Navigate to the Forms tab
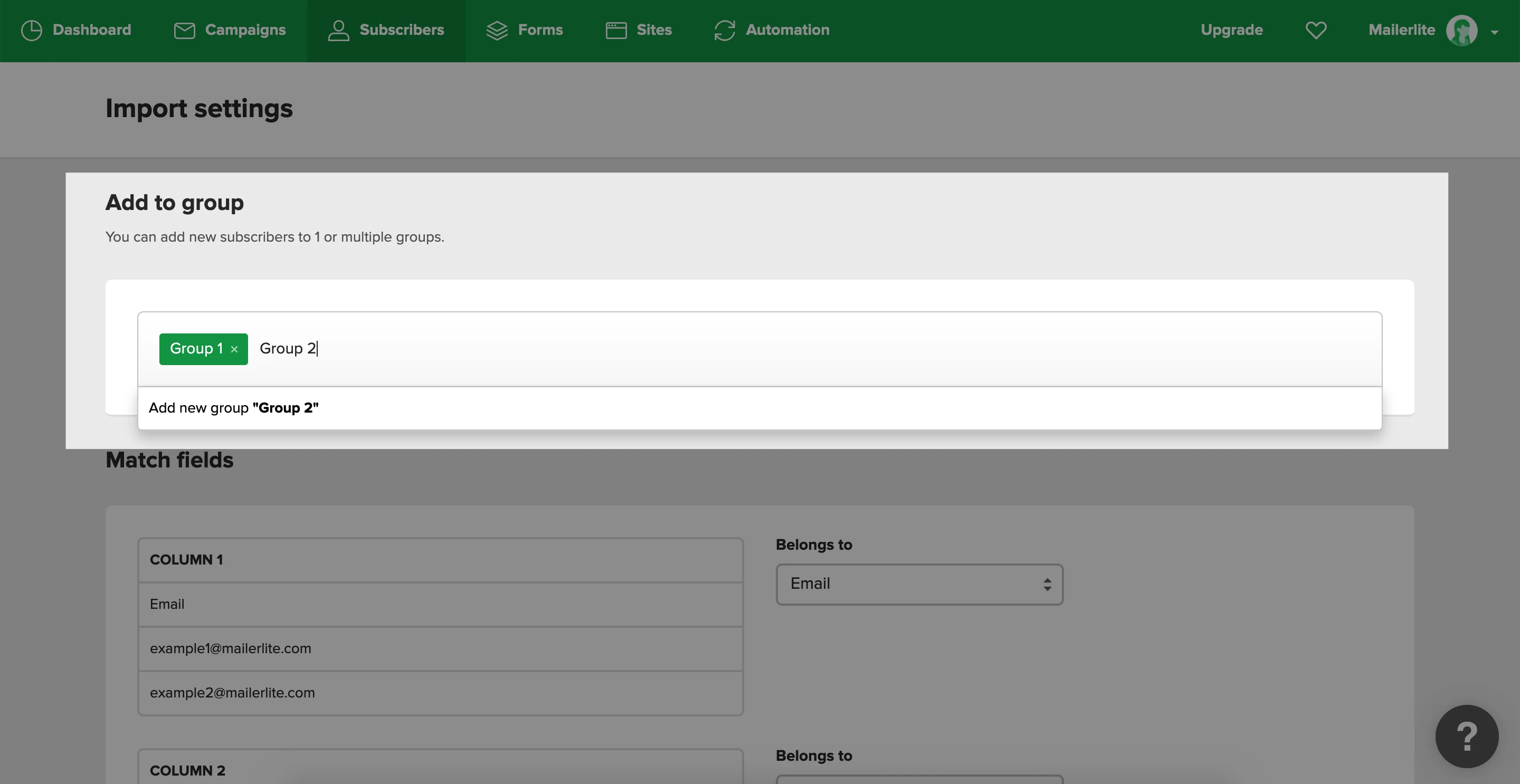The image size is (1520, 784). tap(540, 30)
